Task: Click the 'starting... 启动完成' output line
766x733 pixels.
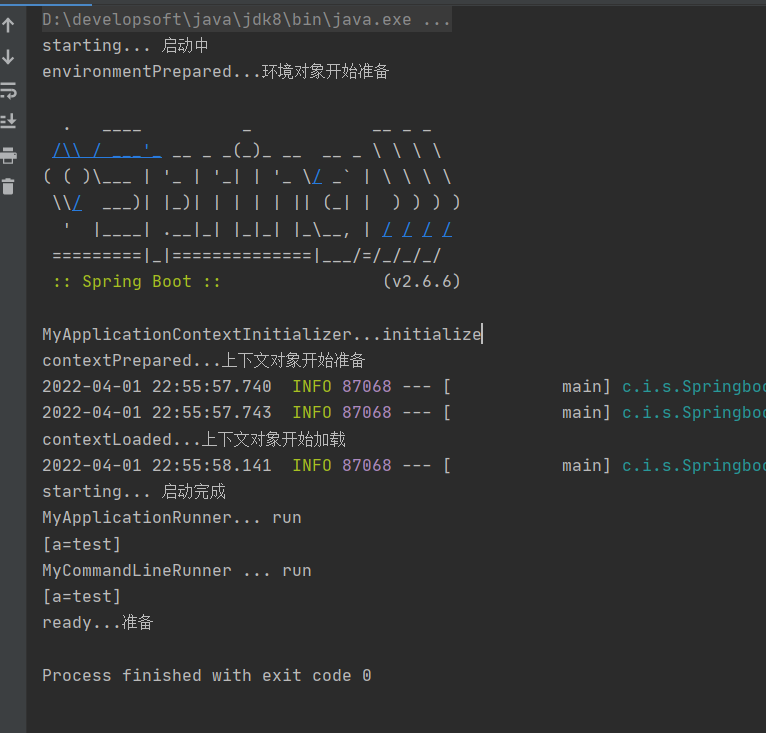Action: point(134,491)
